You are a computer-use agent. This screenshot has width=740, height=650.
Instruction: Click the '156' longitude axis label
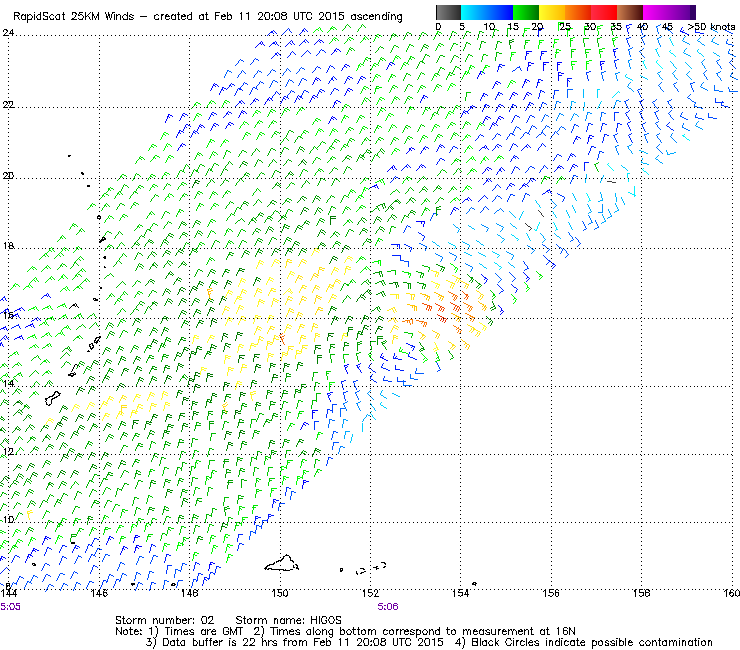pos(551,593)
